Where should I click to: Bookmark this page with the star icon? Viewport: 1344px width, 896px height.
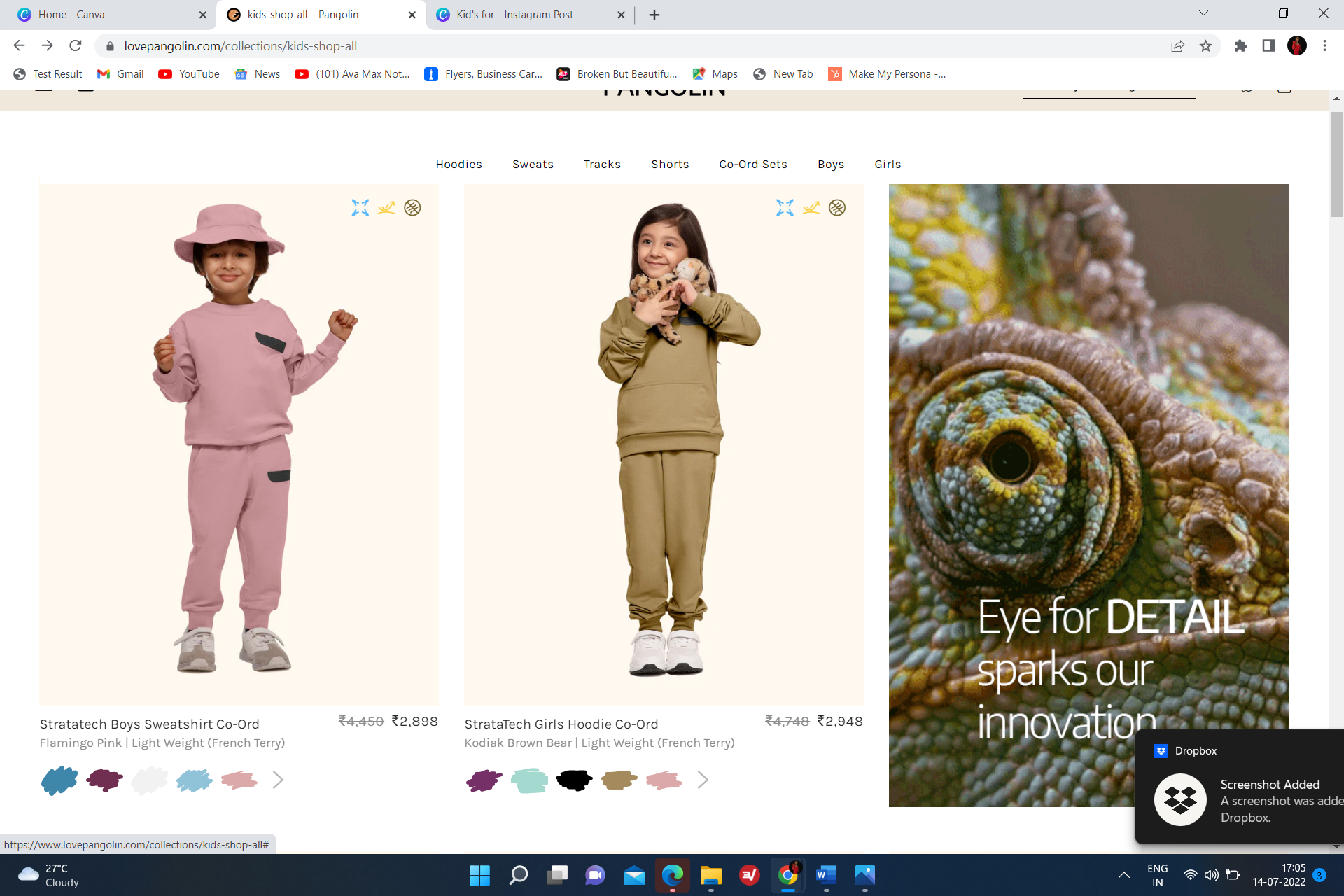coord(1205,46)
